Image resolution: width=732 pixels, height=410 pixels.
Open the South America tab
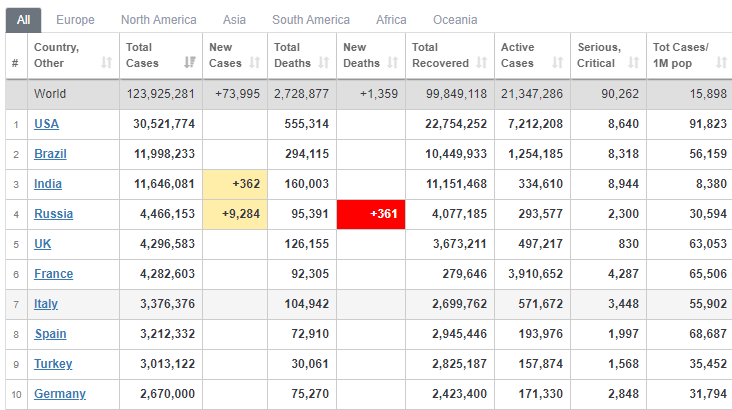click(x=311, y=20)
